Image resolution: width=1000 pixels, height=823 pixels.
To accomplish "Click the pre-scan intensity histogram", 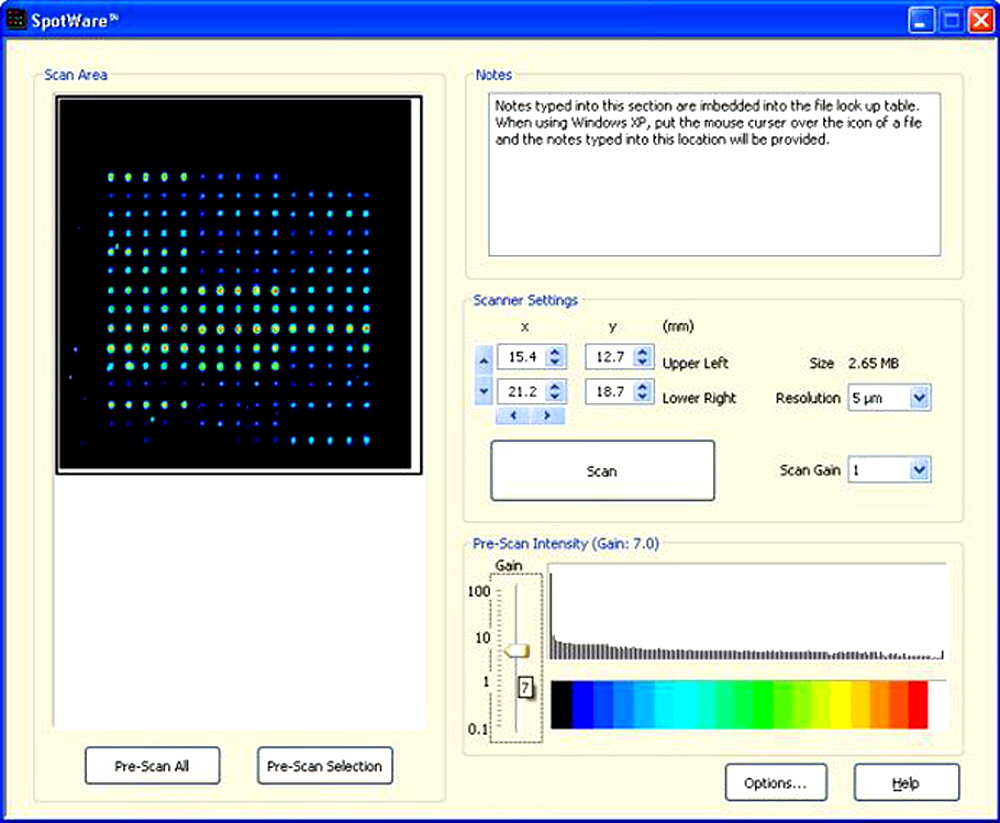I will pos(746,612).
